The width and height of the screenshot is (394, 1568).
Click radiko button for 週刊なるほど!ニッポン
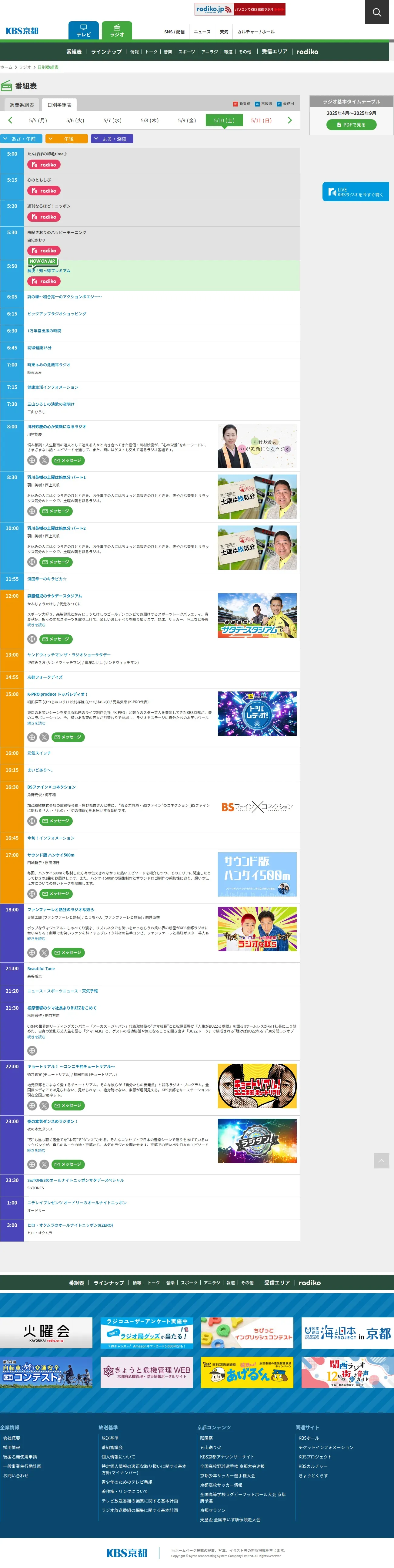(44, 217)
